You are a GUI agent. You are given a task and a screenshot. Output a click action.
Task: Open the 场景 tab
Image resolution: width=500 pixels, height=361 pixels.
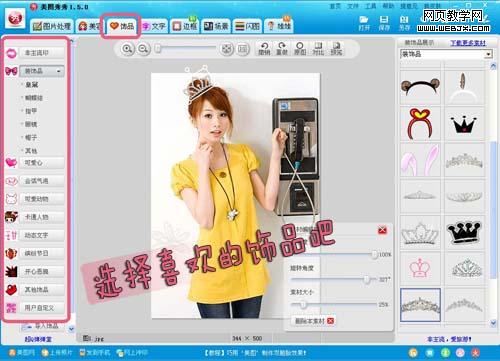[216, 26]
